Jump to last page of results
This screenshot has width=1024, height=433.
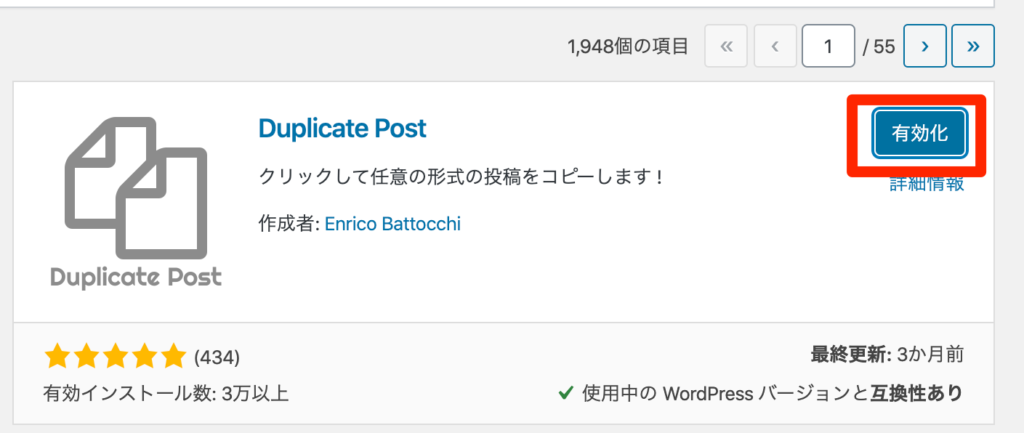pyautogui.click(x=973, y=46)
